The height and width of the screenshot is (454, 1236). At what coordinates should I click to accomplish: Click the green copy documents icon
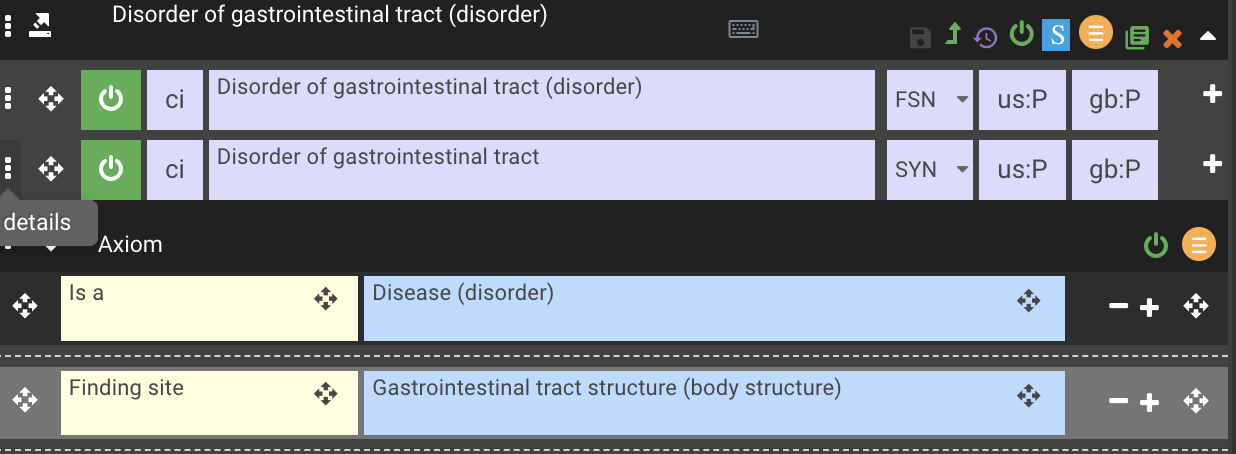[x=1136, y=38]
